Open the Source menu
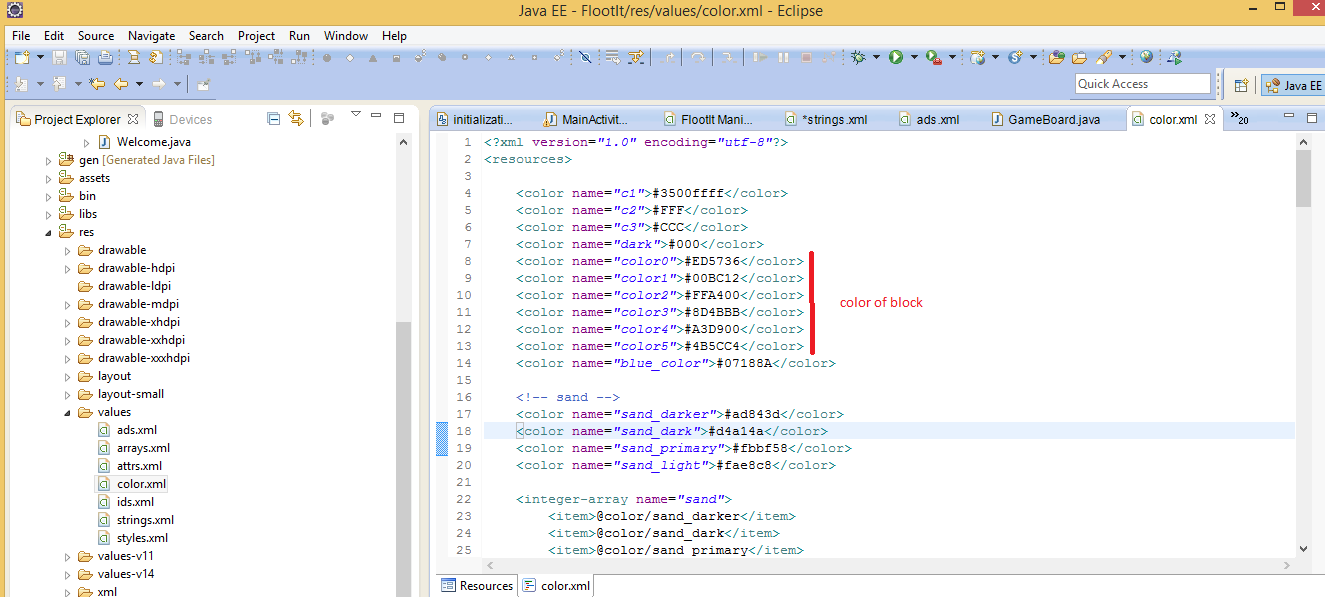1325x597 pixels. point(96,35)
